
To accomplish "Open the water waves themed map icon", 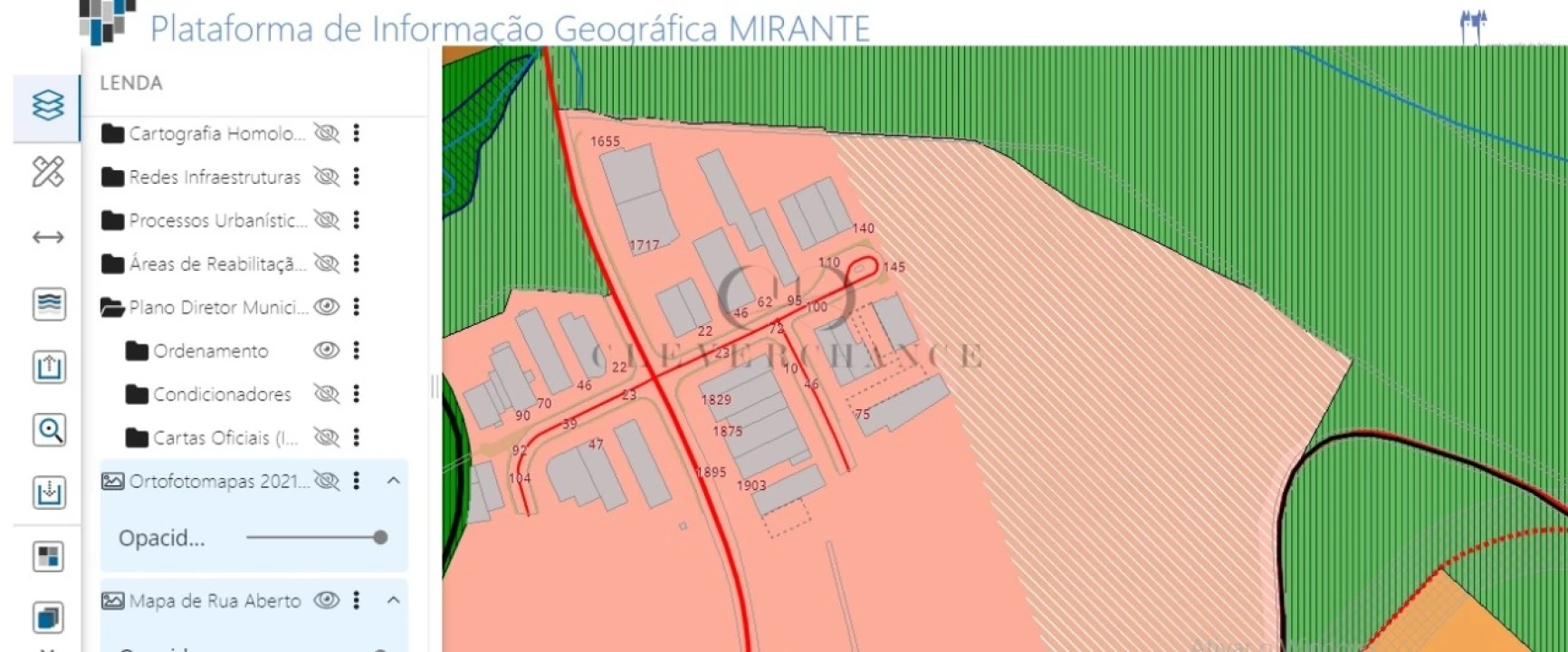I will point(49,303).
